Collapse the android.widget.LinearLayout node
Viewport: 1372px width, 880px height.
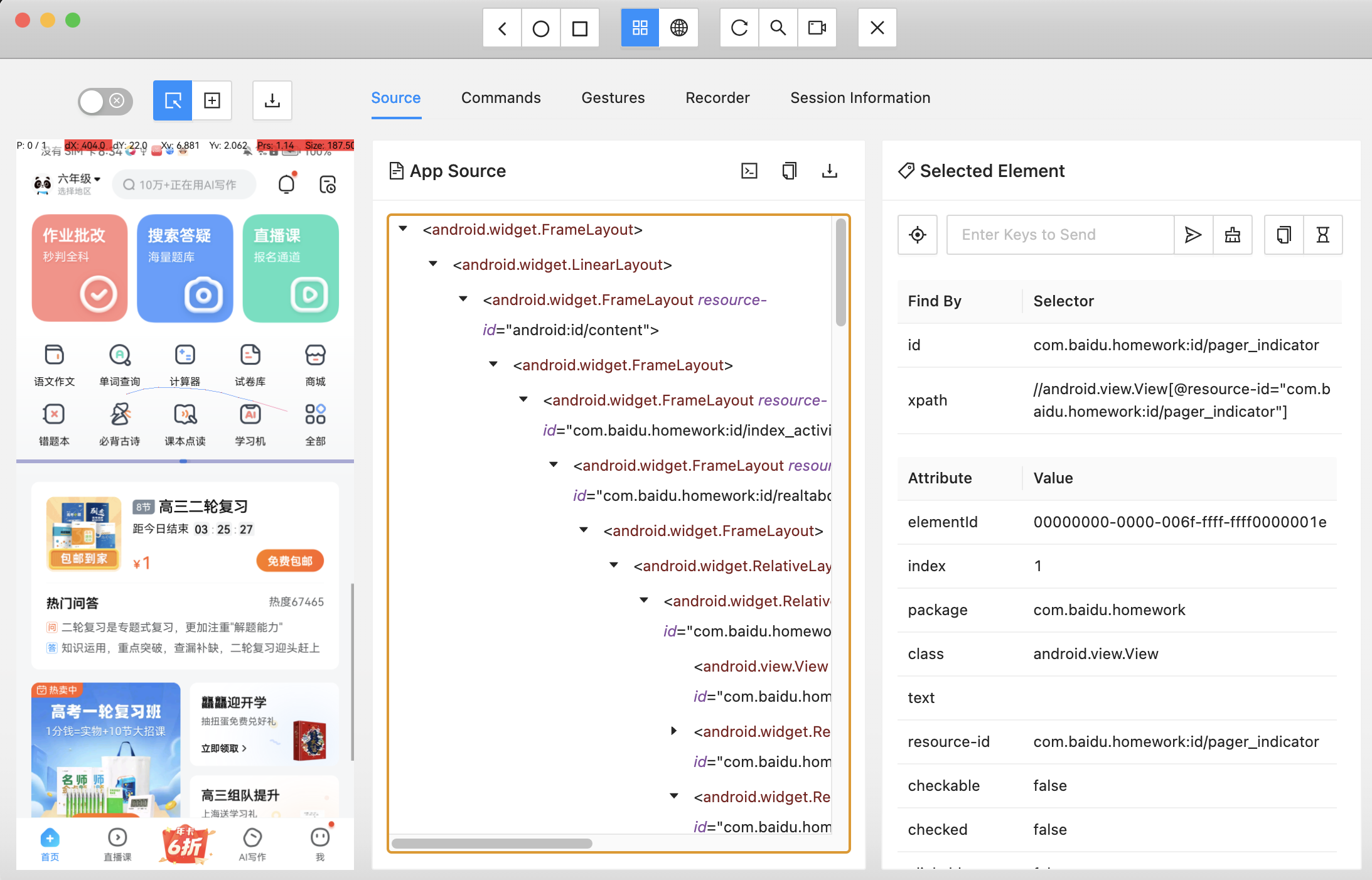tap(432, 264)
